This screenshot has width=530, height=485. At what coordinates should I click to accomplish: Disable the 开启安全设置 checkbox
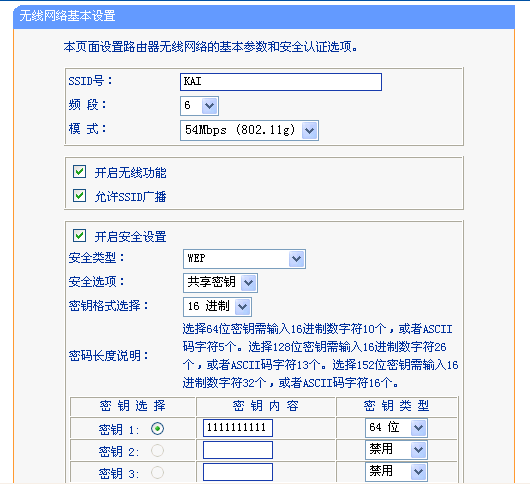coord(79,236)
